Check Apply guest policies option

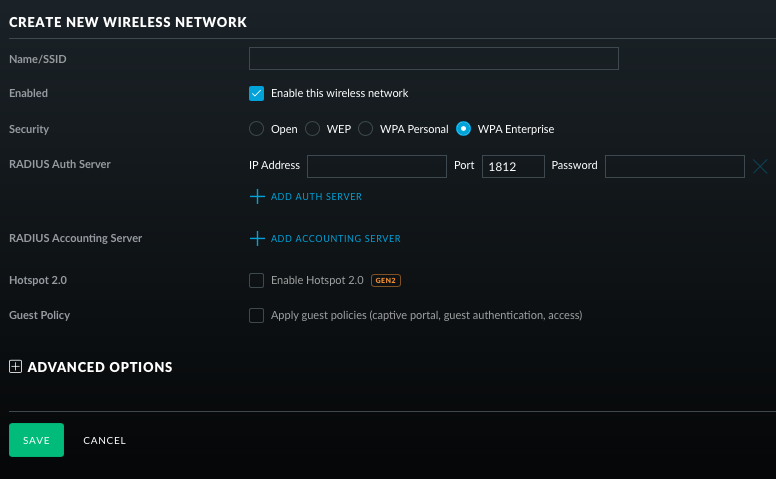pyautogui.click(x=256, y=315)
